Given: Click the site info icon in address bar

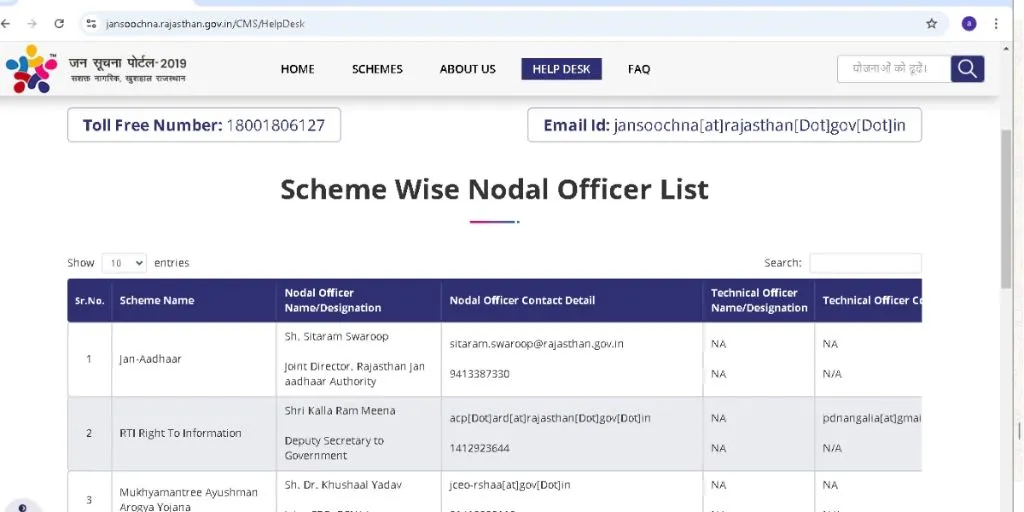Looking at the screenshot, I should coord(91,23).
